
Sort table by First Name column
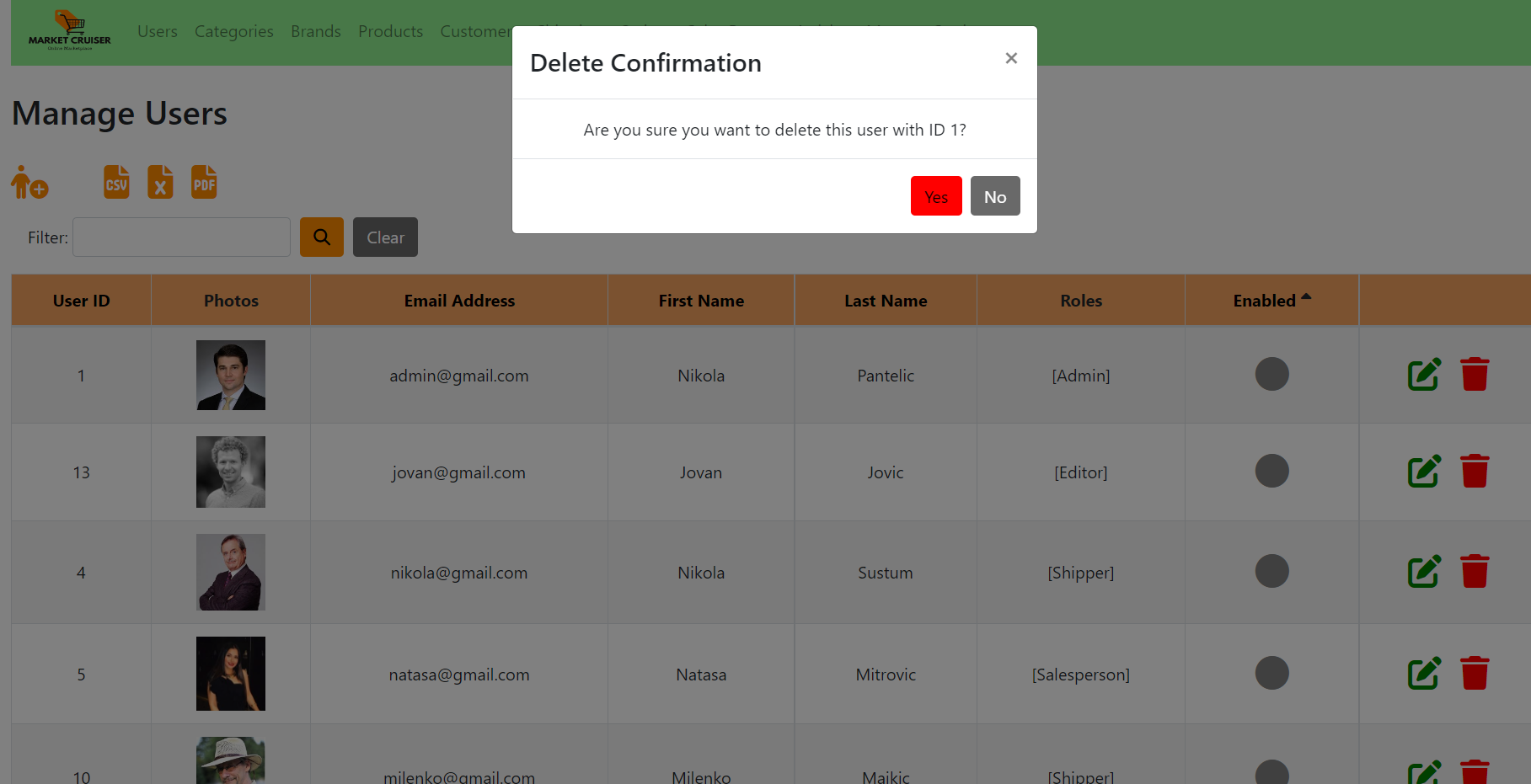click(701, 301)
